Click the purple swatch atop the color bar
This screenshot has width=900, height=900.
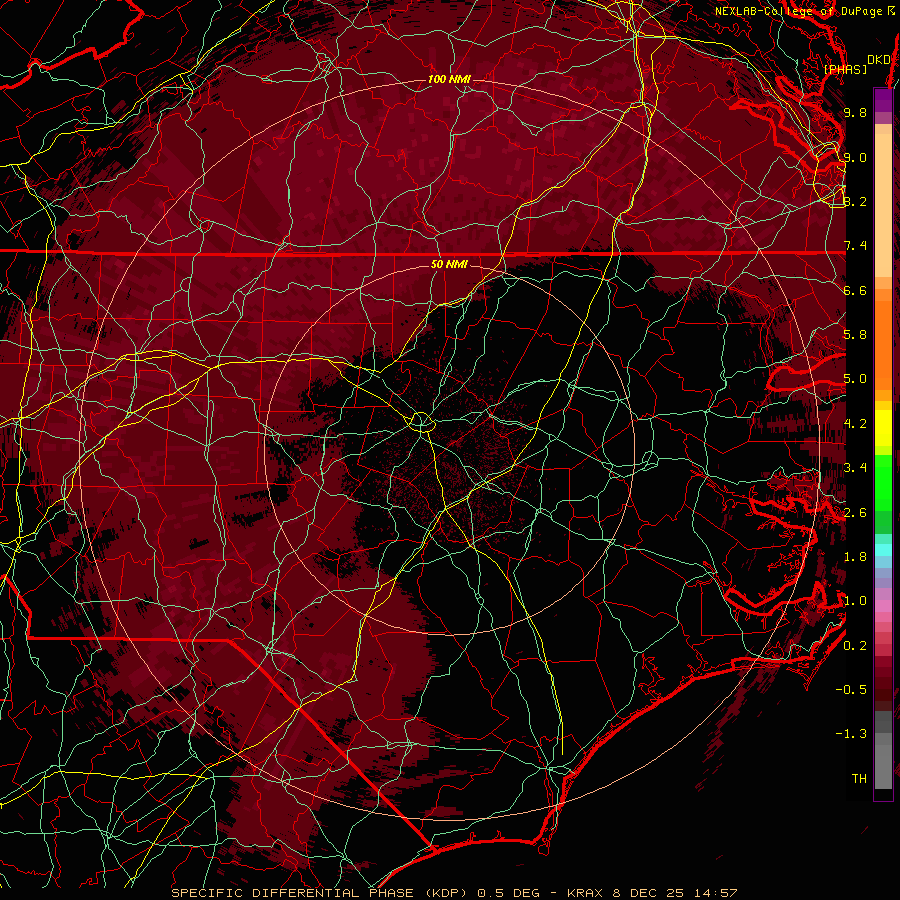coord(883,100)
